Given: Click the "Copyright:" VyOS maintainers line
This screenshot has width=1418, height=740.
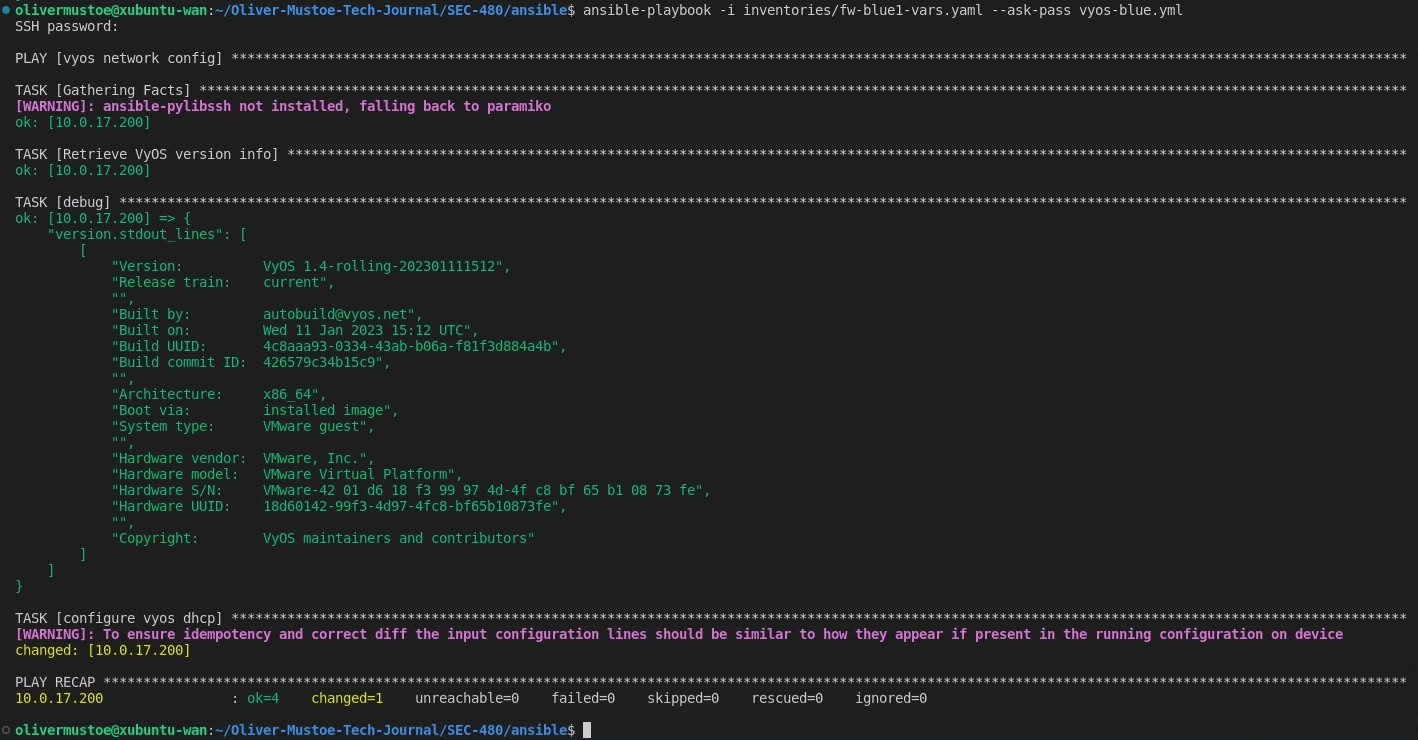Looking at the screenshot, I should point(323,538).
